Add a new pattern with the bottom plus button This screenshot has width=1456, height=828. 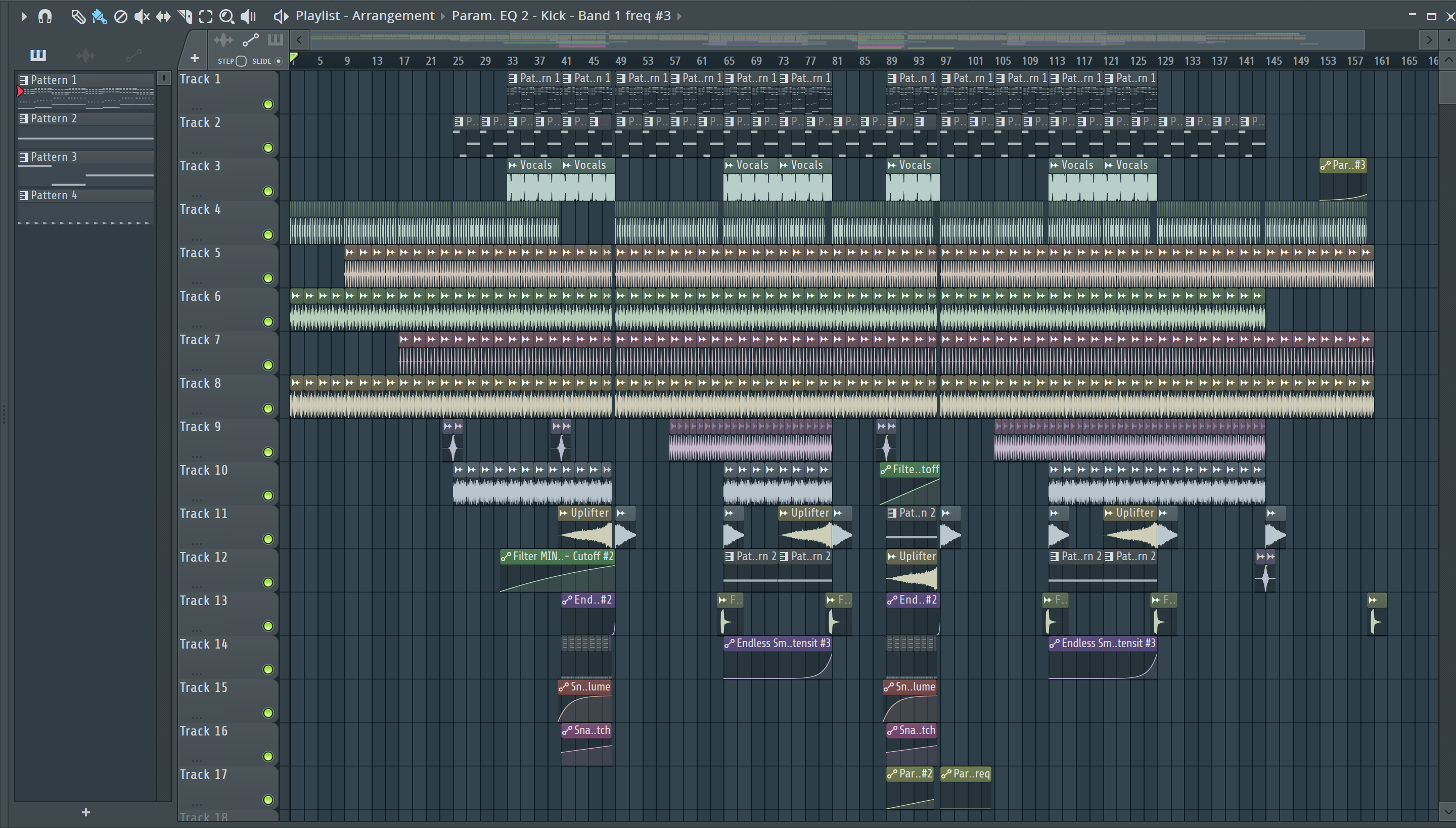pos(86,812)
